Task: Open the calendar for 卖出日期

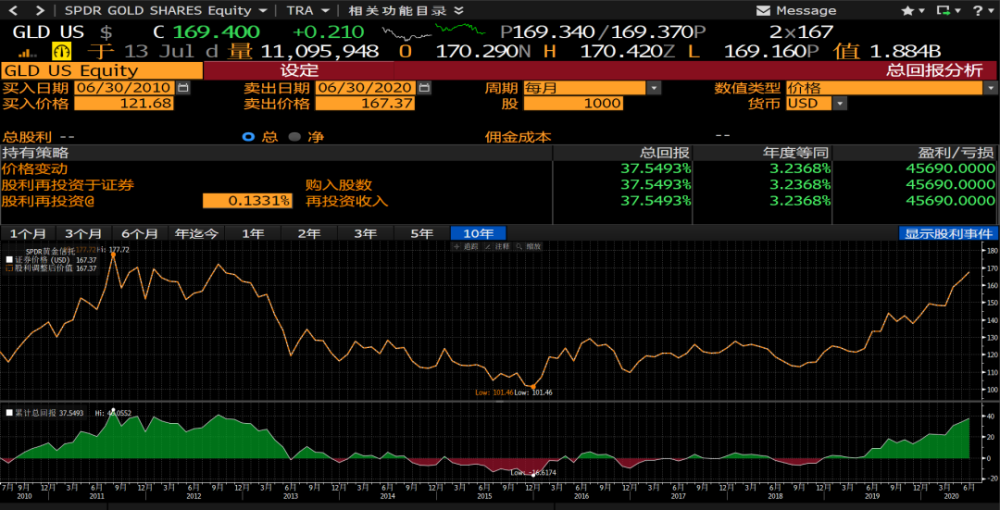Action: pos(423,88)
